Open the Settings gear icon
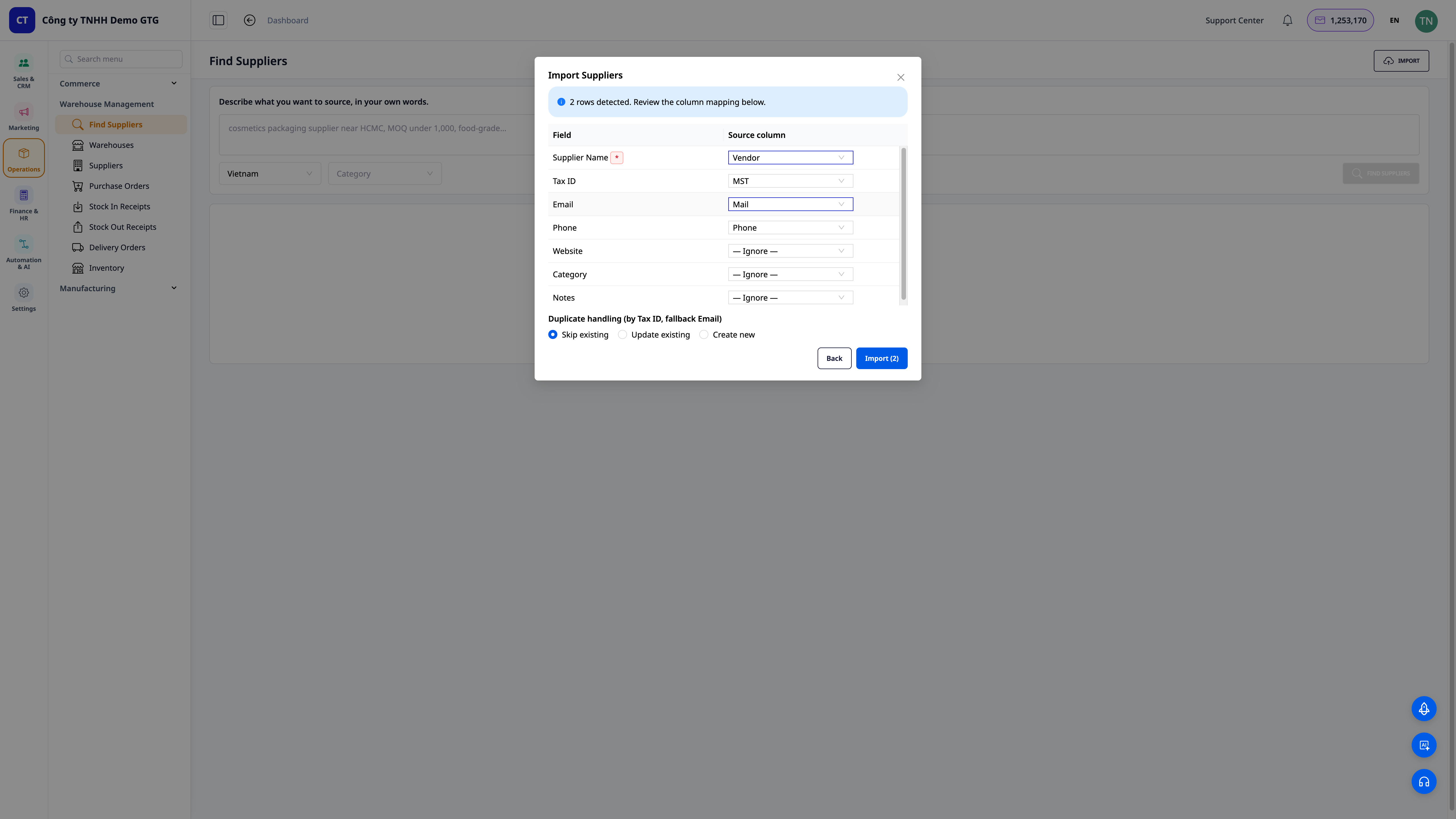 [24, 293]
